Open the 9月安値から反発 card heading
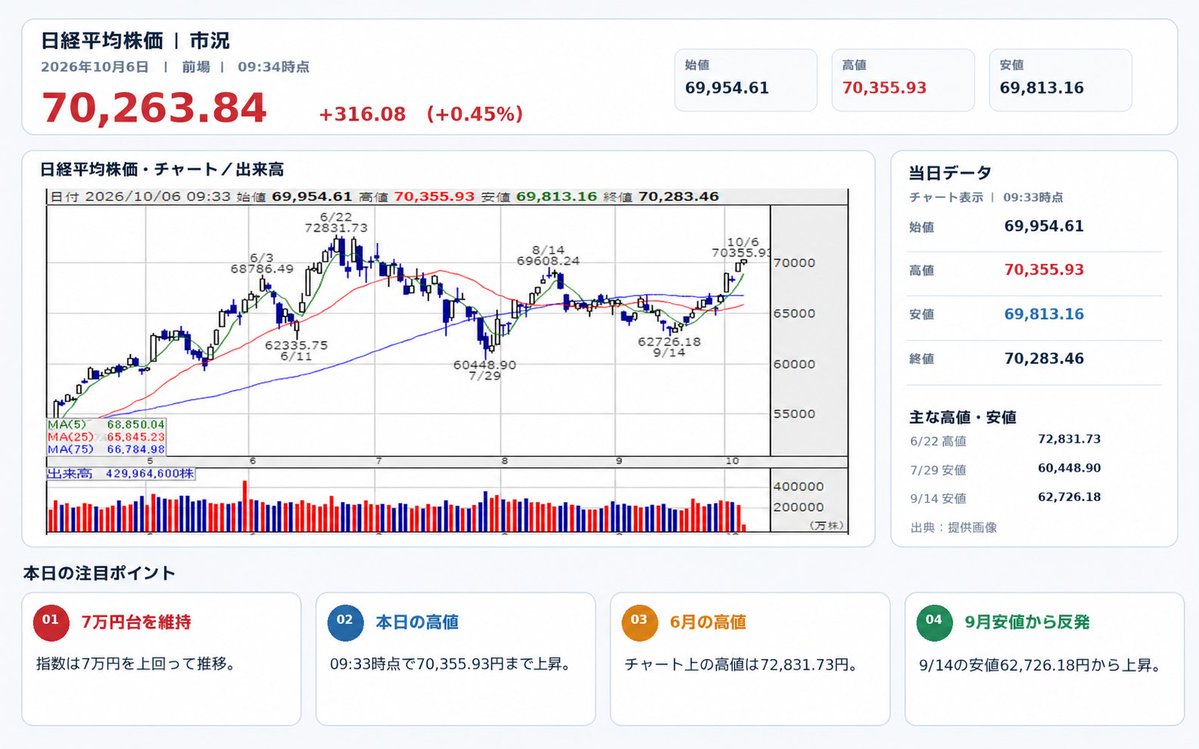This screenshot has height=749, width=1199. (x=1027, y=622)
